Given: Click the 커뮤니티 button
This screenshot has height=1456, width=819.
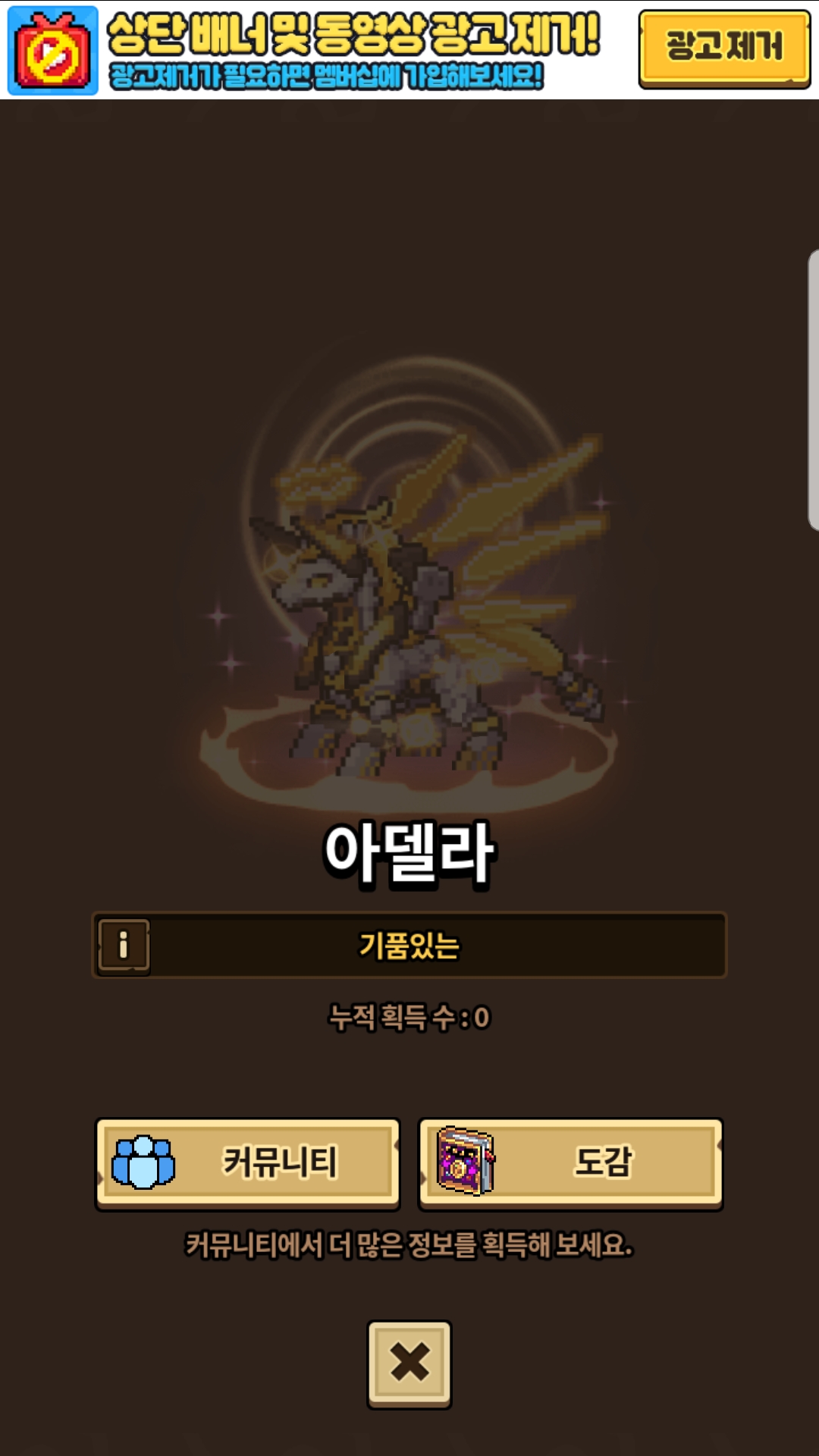Looking at the screenshot, I should click(x=247, y=1163).
